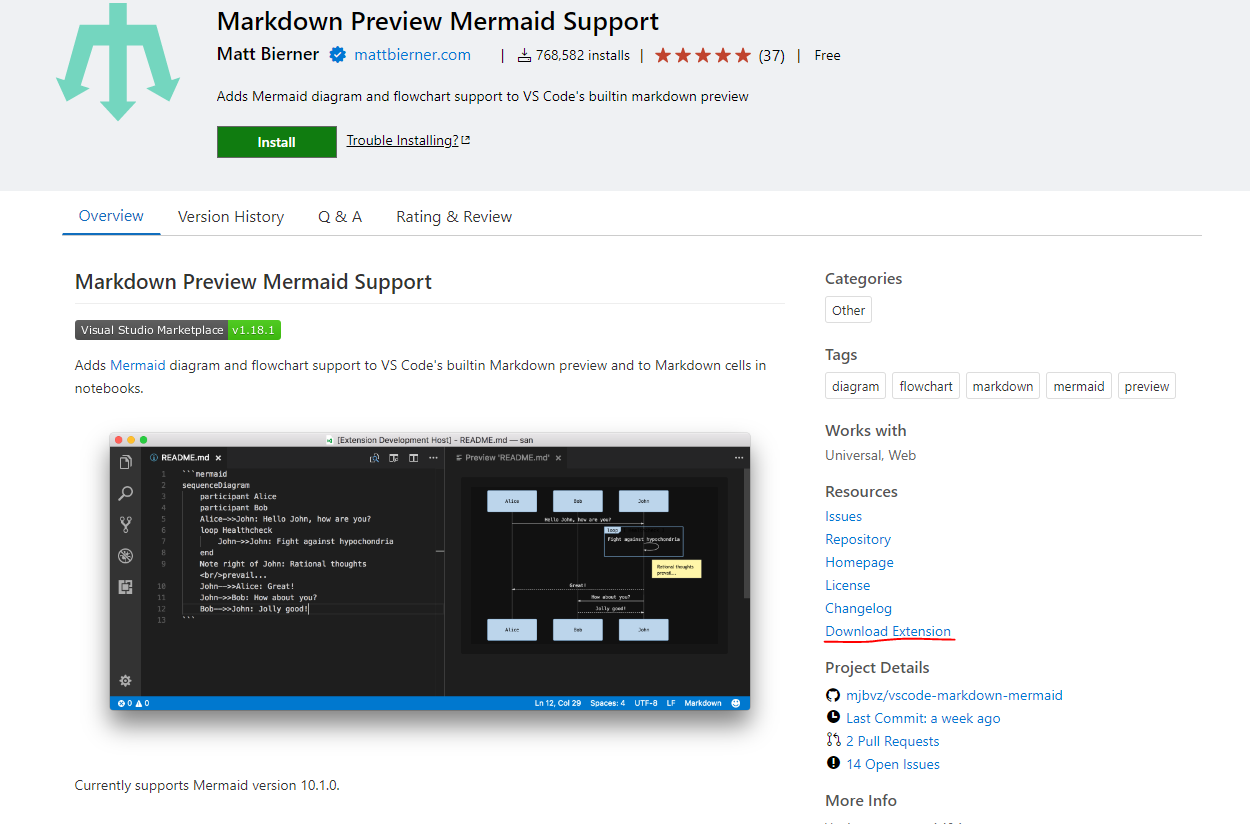Click the download icon beside 768,582 installs
The width and height of the screenshot is (1250, 824).
[x=524, y=56]
